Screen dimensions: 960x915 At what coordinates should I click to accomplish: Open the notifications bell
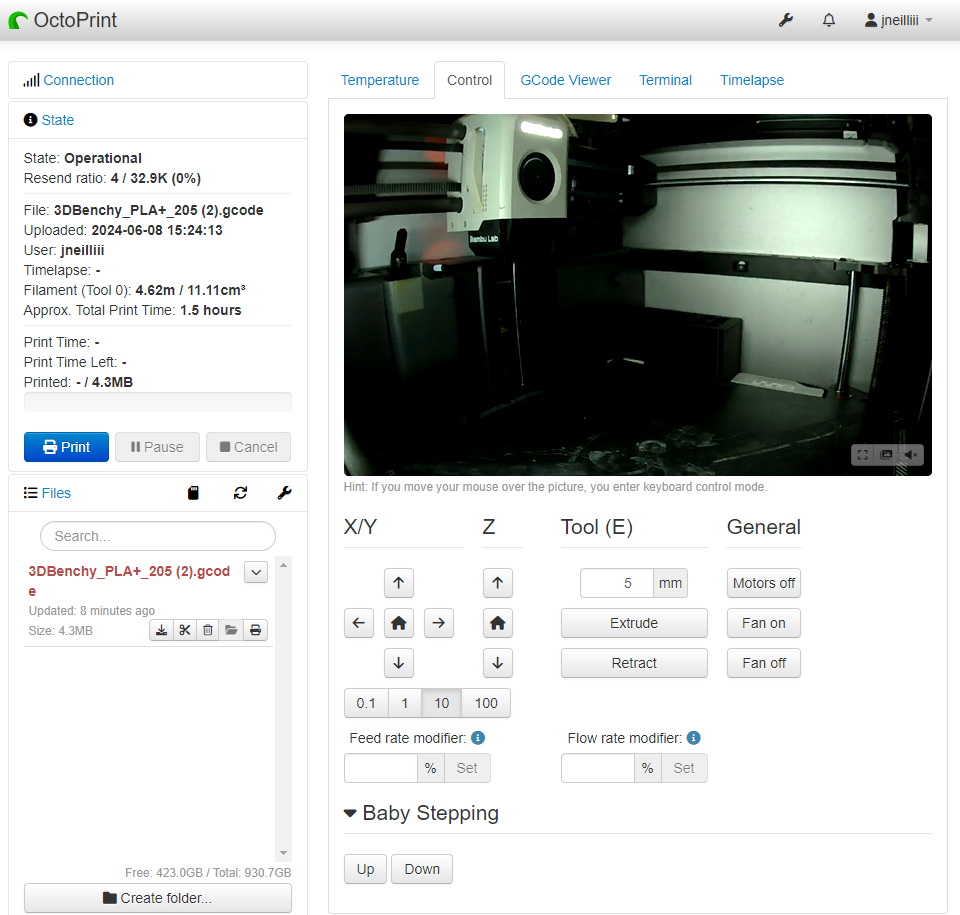828,20
